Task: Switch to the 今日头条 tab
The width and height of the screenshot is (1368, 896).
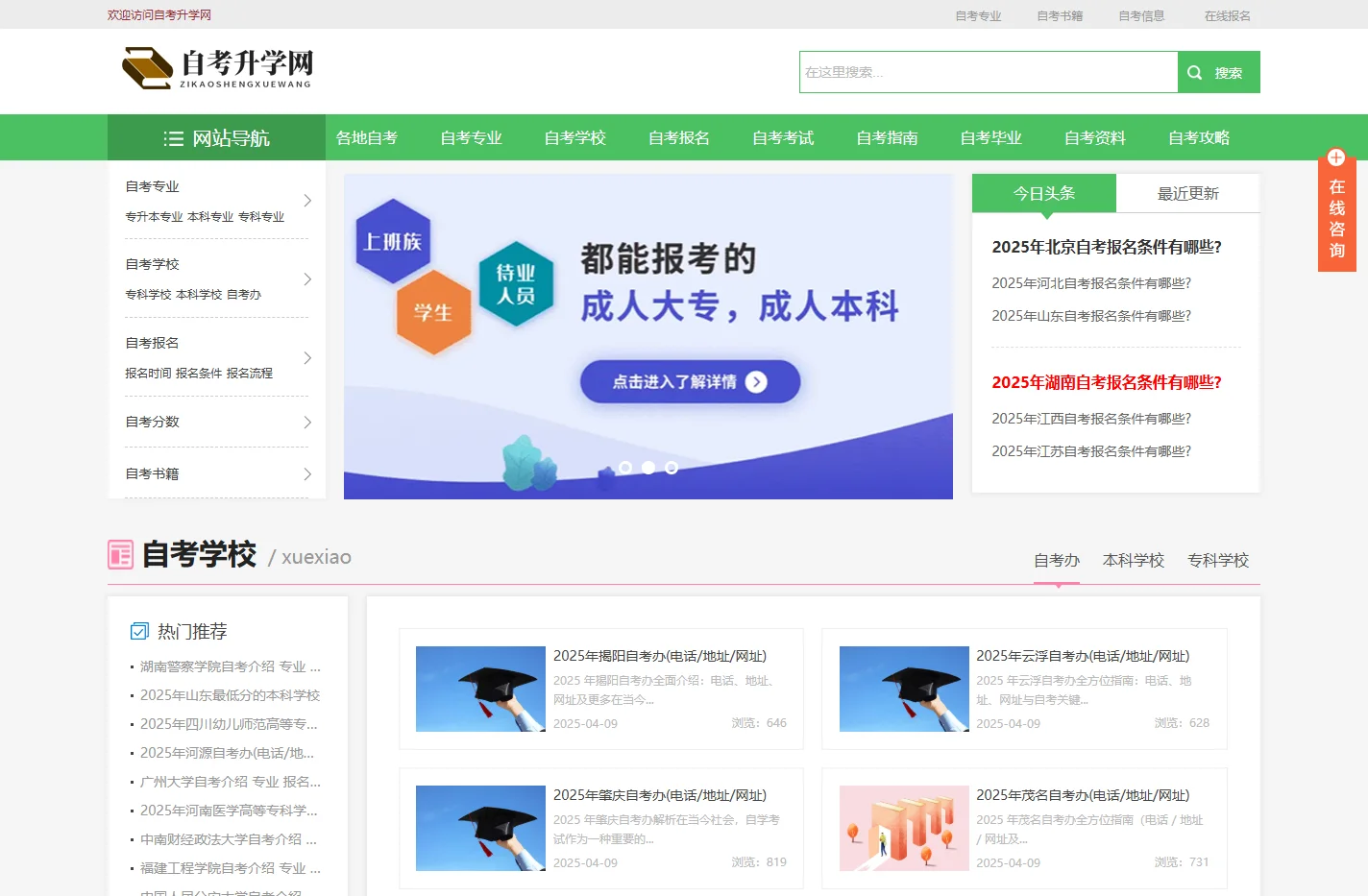Action: 1044,193
